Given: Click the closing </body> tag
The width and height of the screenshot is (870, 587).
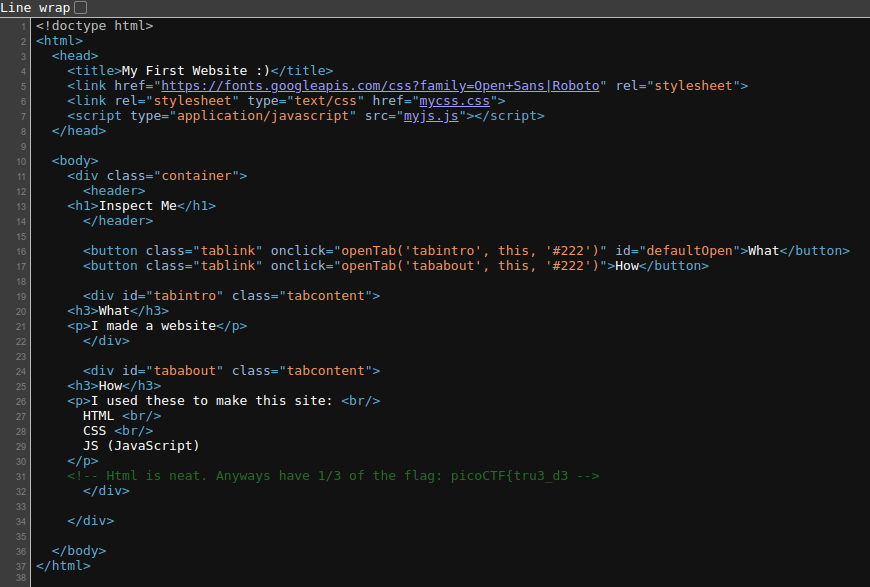Looking at the screenshot, I should tap(78, 550).
